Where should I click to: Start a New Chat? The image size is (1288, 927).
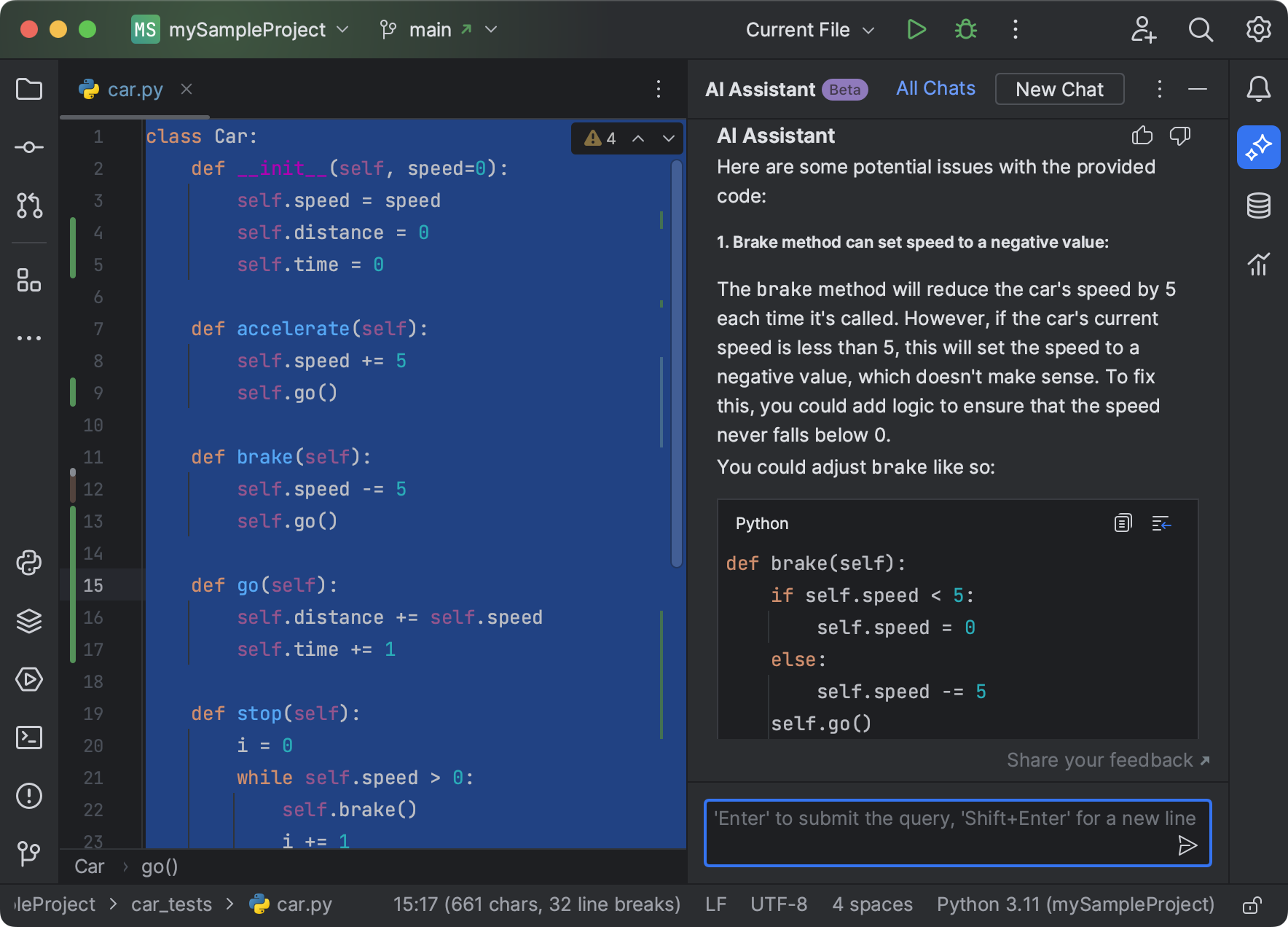point(1059,89)
